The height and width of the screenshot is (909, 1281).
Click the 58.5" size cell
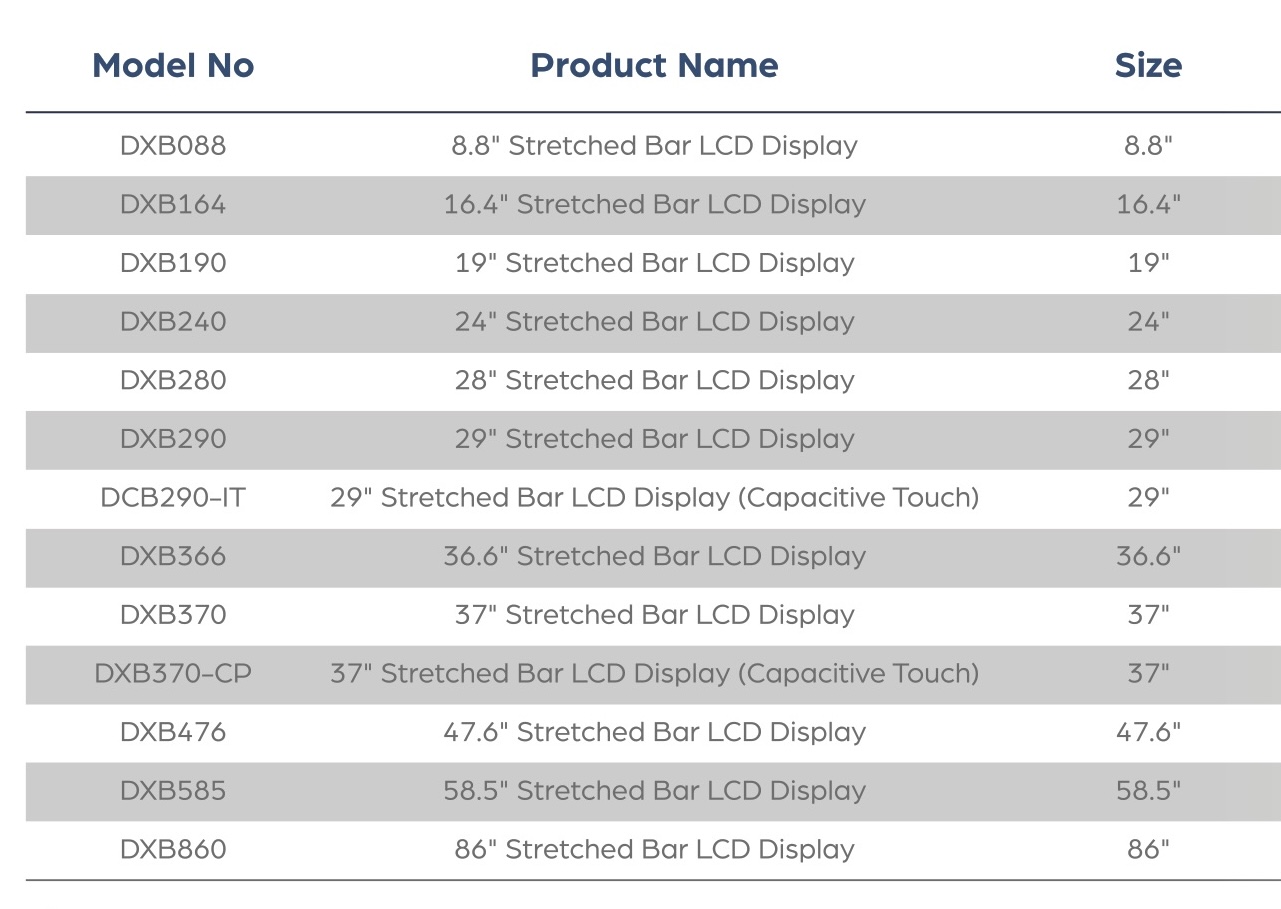click(x=1148, y=791)
